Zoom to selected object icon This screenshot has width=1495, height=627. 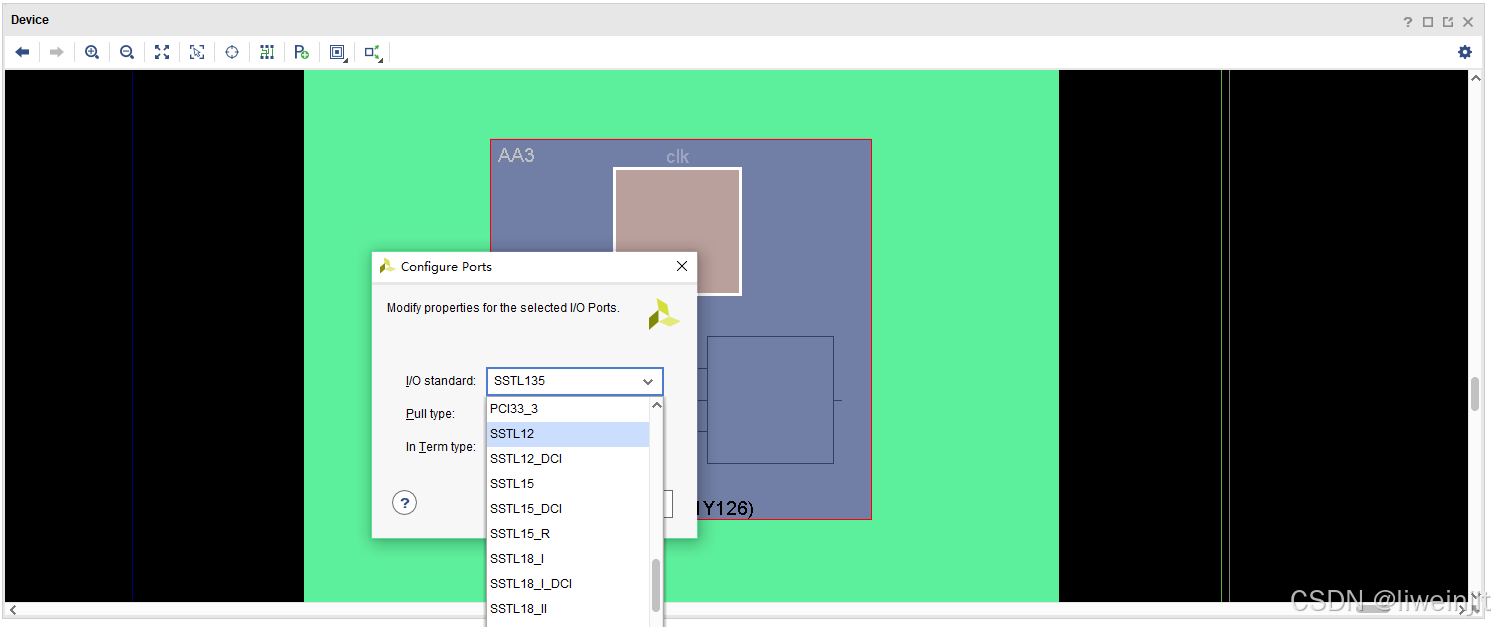point(197,52)
